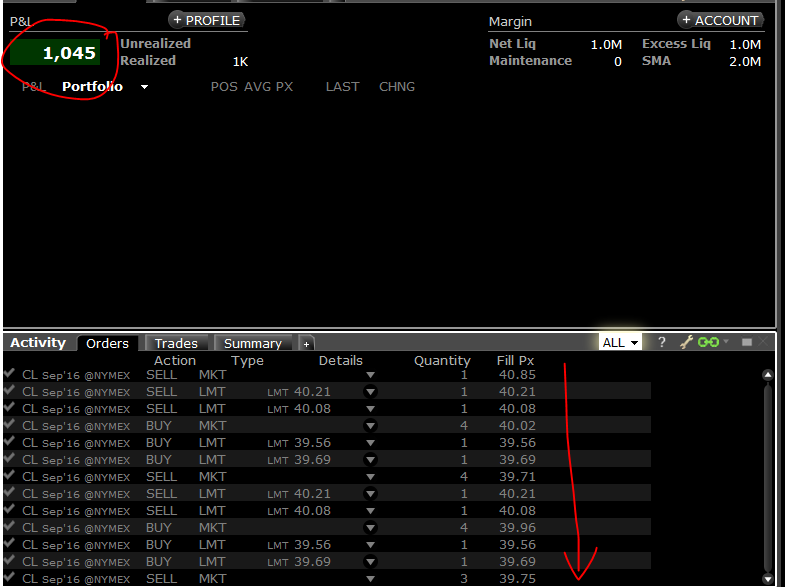Click the SMA 2.0M value
Image resolution: width=785 pixels, height=587 pixels.
coord(745,62)
